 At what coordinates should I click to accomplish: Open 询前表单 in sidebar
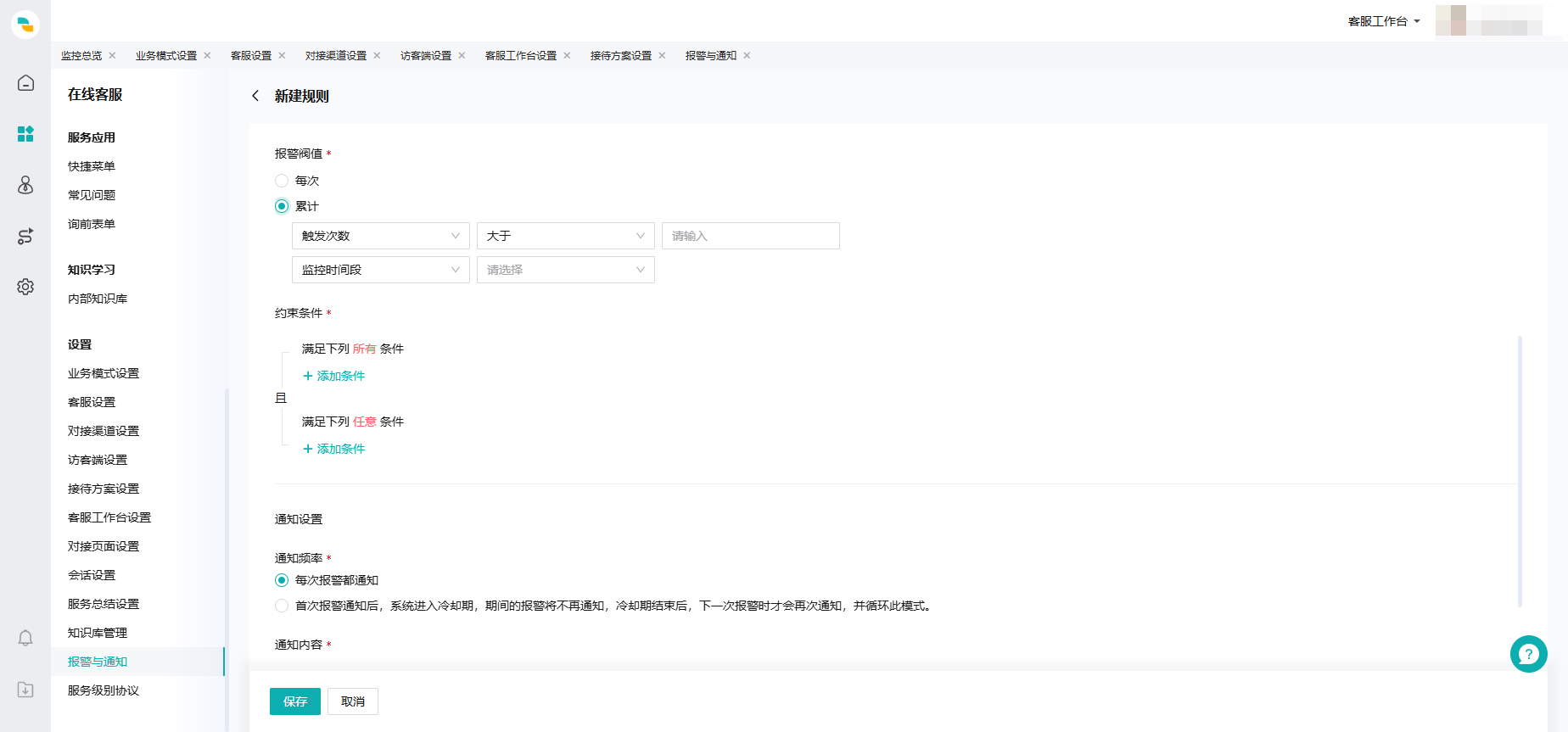click(x=92, y=224)
